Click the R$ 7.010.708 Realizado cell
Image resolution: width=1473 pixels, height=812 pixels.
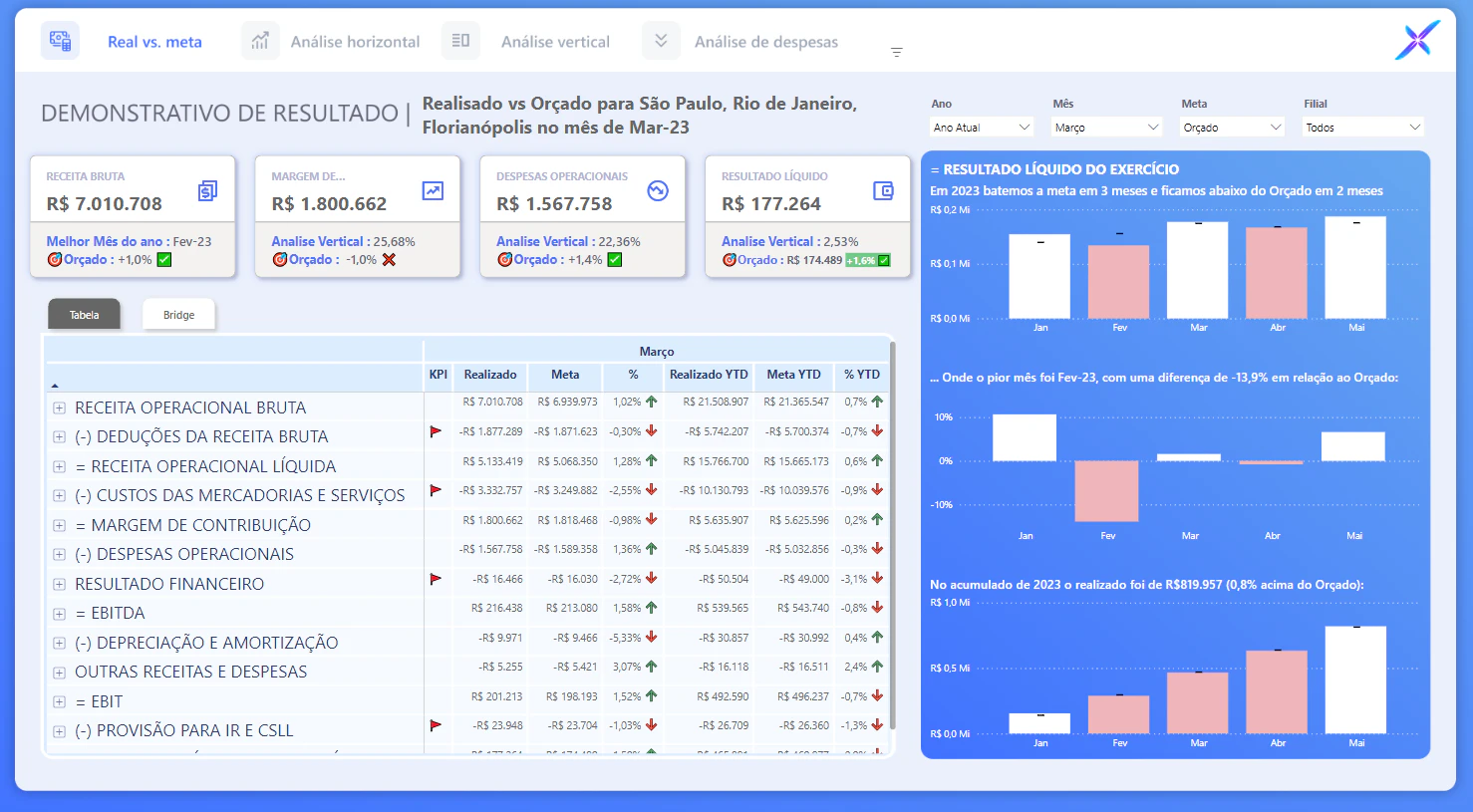492,403
